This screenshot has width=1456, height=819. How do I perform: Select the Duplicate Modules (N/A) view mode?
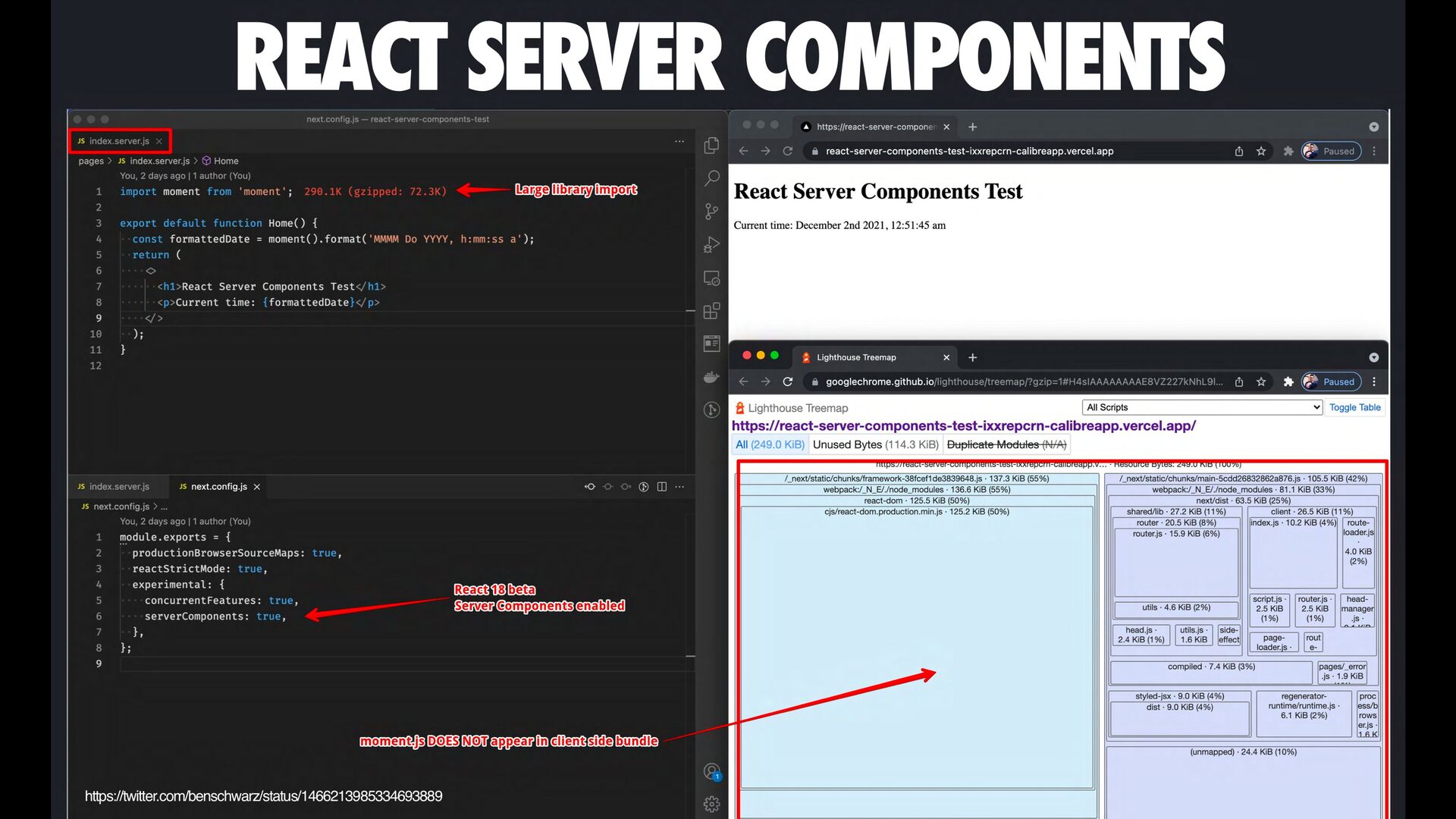1006,444
